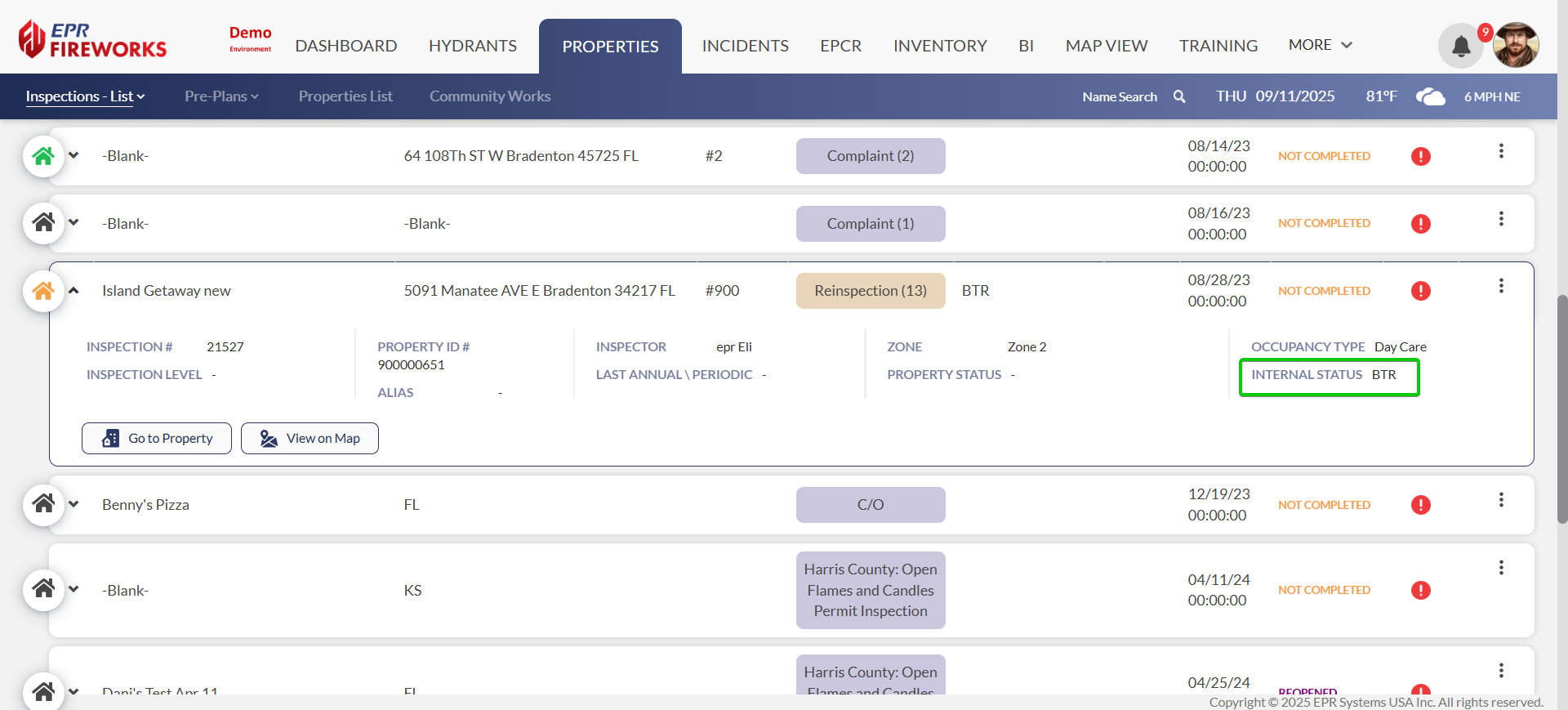Click the orange house icon for Island Getaway
The width and height of the screenshot is (1568, 710).
coord(43,291)
